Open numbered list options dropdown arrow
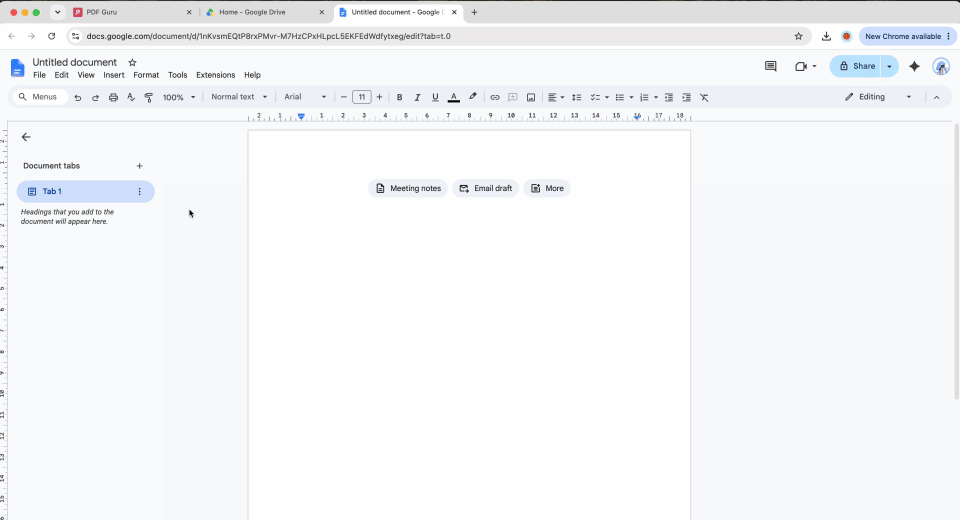 (656, 97)
